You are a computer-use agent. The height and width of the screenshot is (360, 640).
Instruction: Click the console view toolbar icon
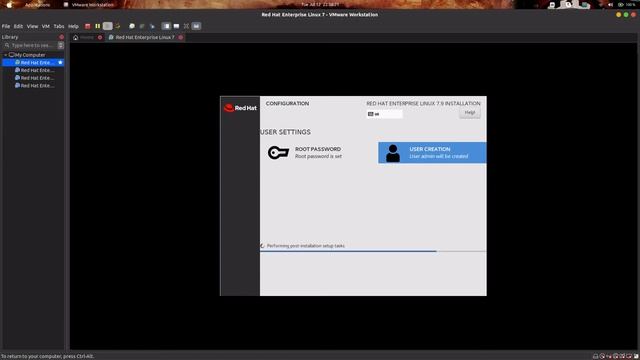[x=176, y=26]
